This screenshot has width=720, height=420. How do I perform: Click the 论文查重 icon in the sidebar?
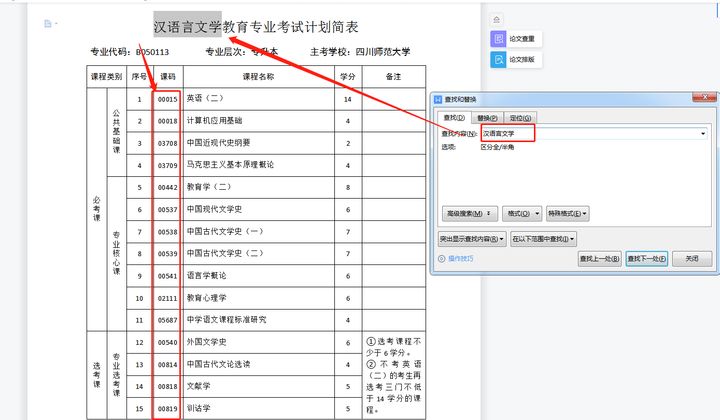[x=498, y=39]
